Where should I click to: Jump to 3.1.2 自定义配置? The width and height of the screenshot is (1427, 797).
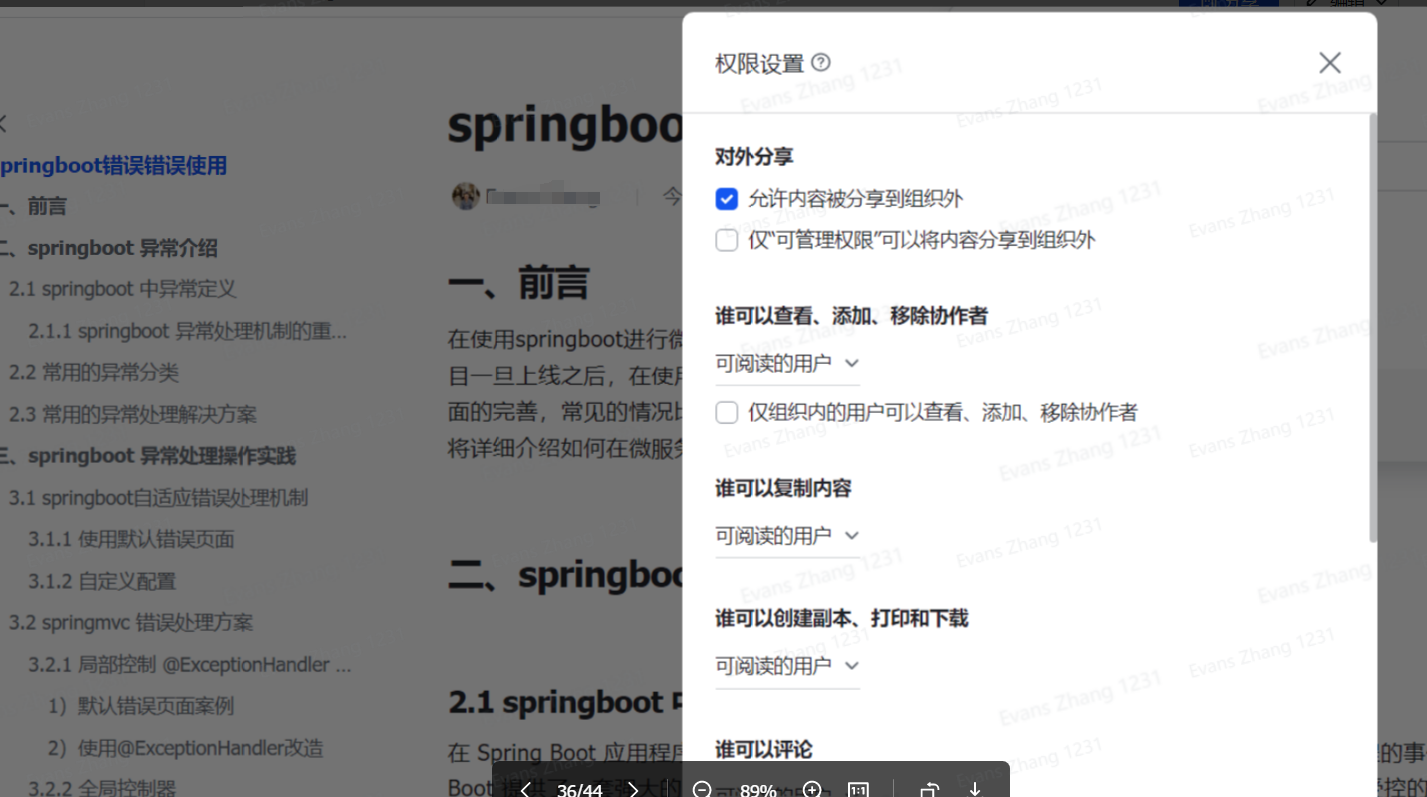coord(101,581)
